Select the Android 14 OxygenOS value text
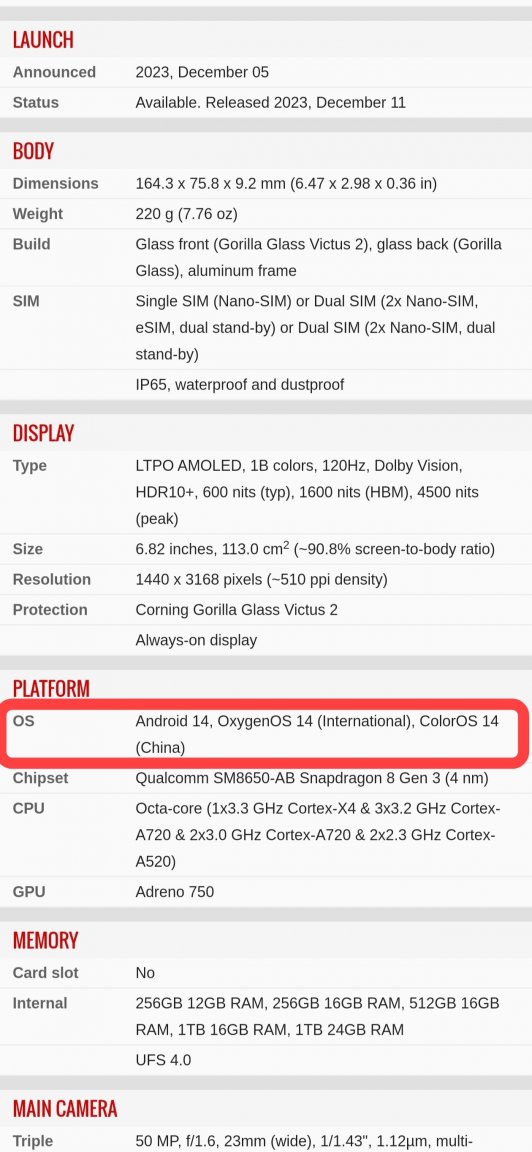532x1152 pixels. (317, 735)
